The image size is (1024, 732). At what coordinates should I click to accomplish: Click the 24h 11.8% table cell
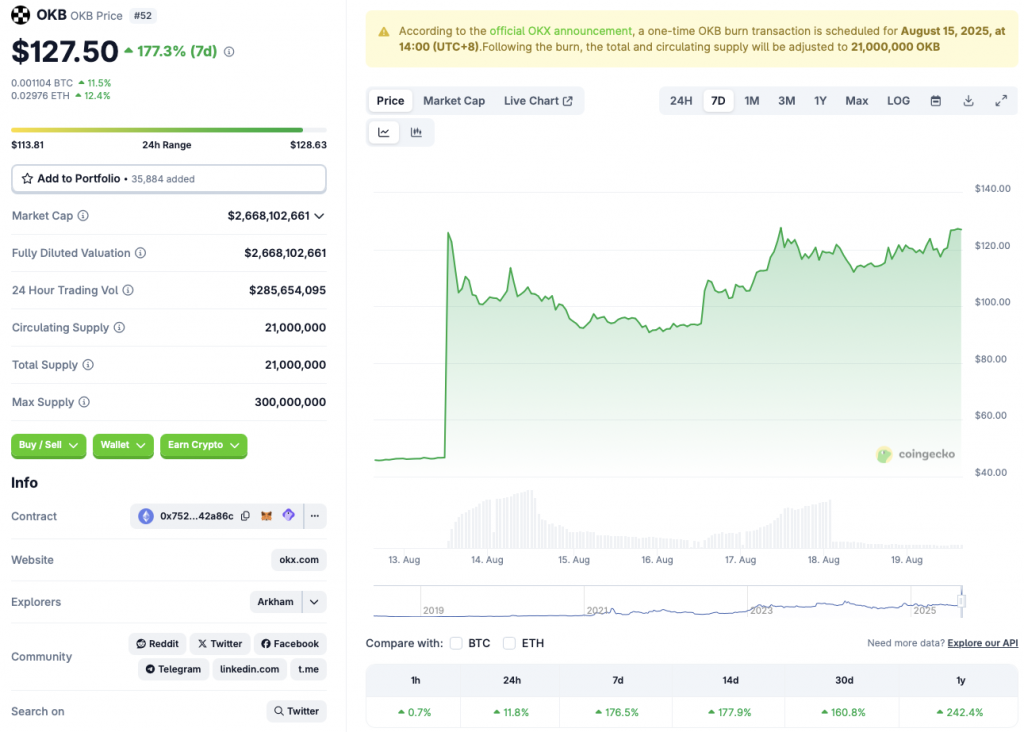tap(511, 712)
